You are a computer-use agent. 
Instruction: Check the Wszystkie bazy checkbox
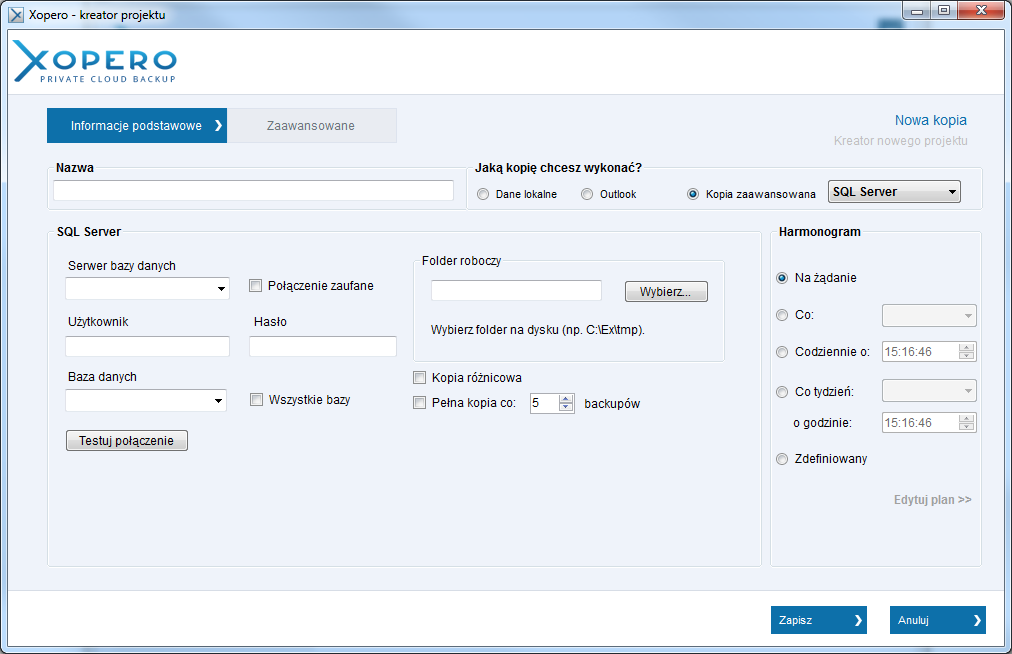[256, 400]
